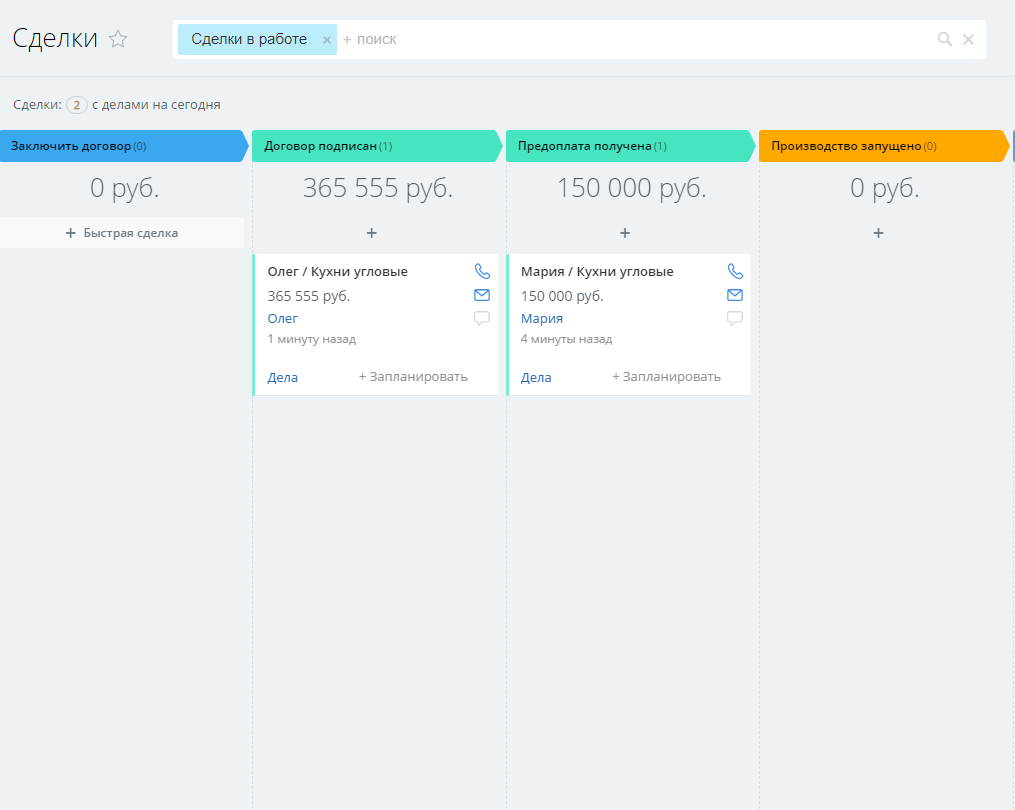Click the phone icon on Олег's deal
1015x810 pixels.
(x=482, y=271)
